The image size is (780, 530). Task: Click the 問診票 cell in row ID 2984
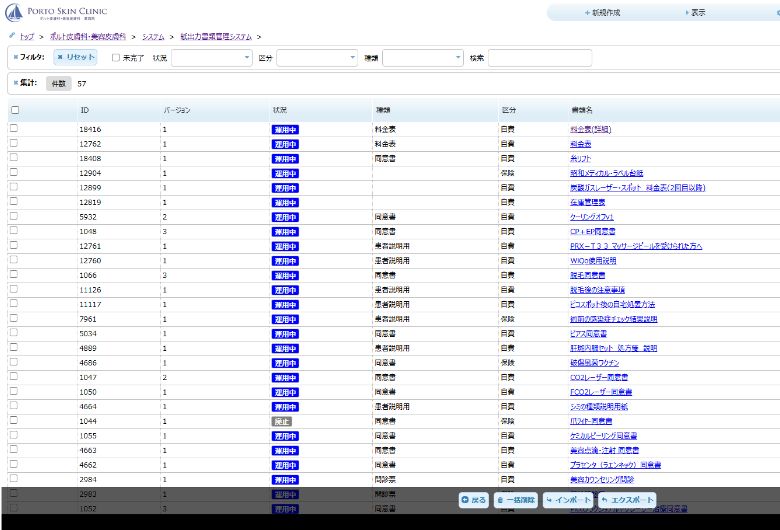coord(385,480)
